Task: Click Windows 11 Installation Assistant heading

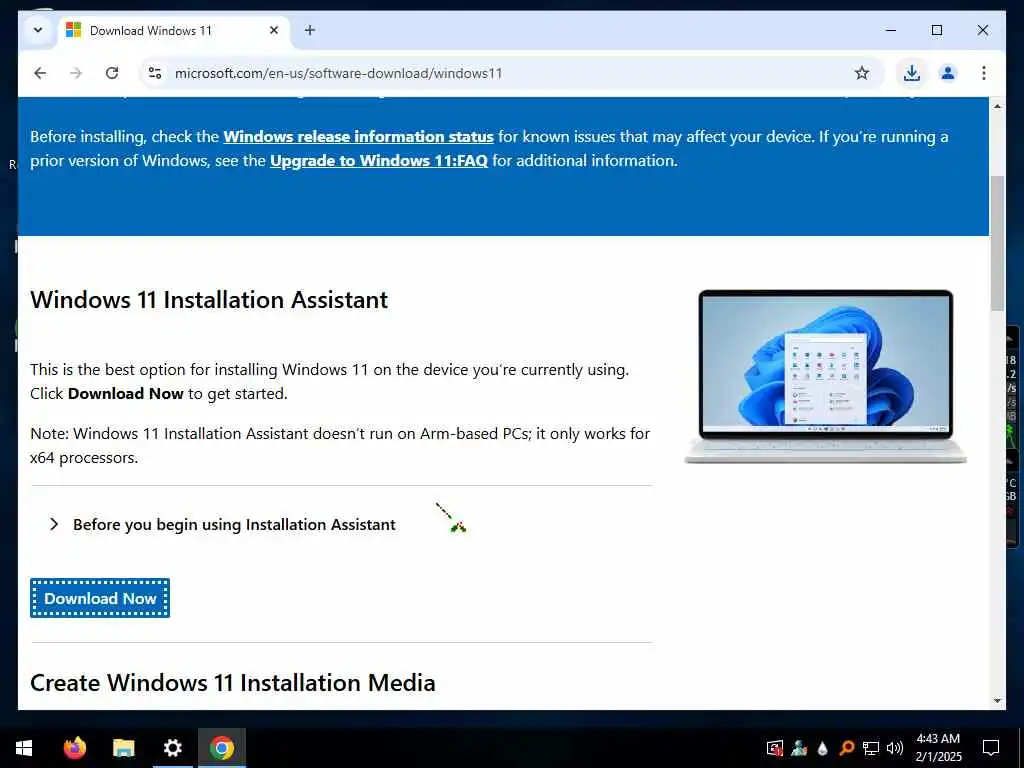Action: click(209, 300)
